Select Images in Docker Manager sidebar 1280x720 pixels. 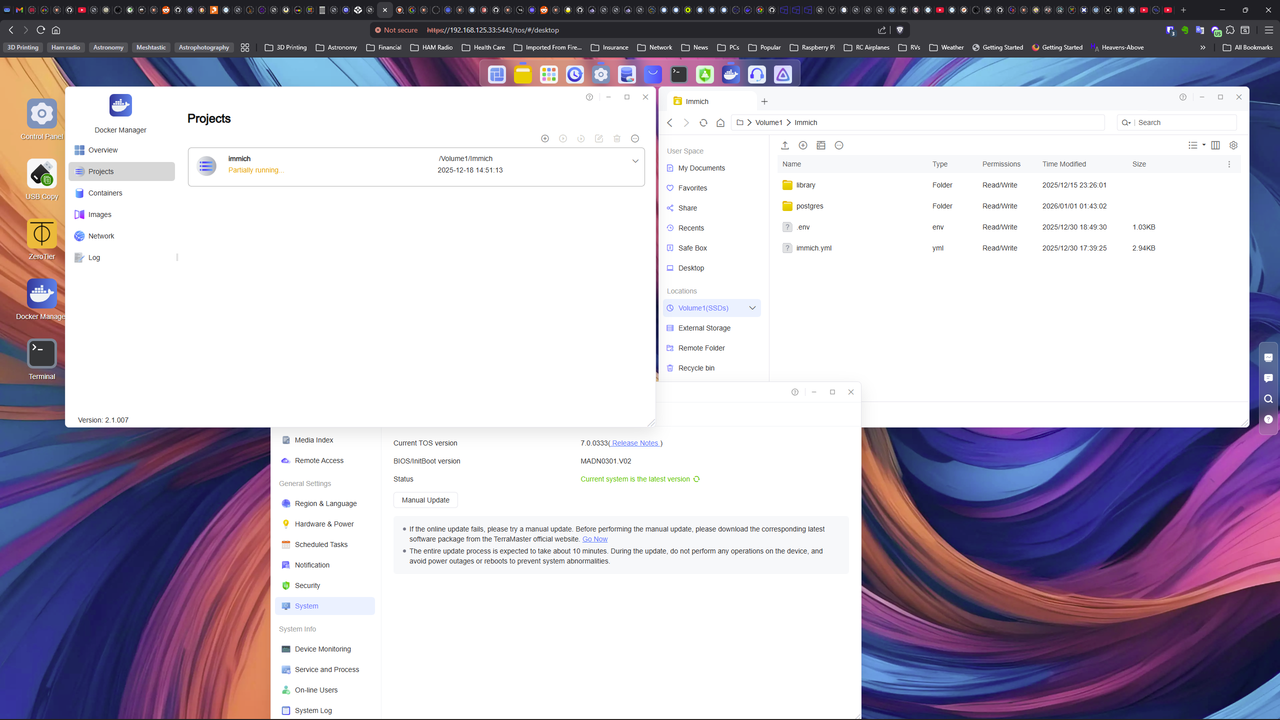coord(121,214)
